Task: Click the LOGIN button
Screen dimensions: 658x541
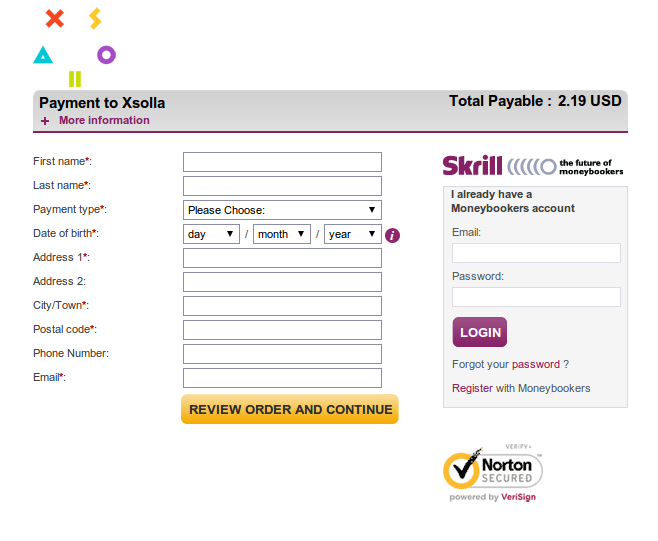Action: click(480, 332)
